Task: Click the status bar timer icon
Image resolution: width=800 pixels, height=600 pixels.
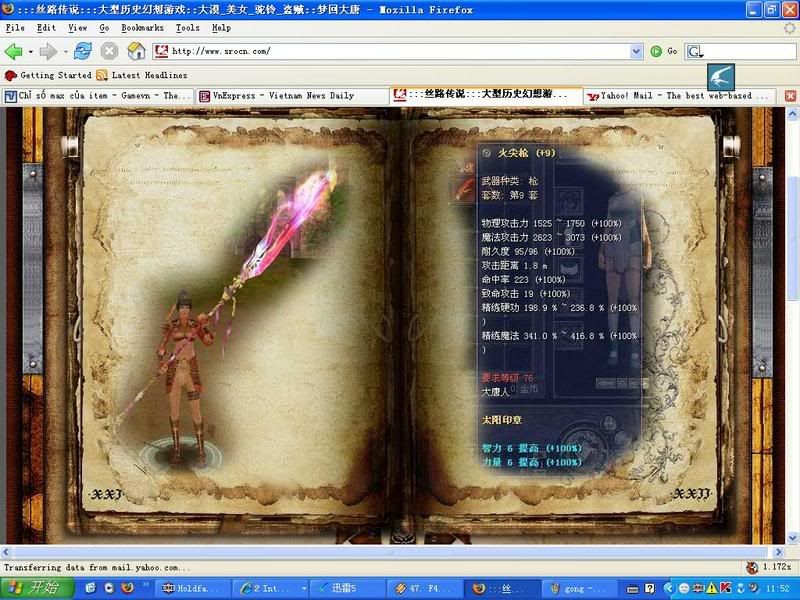Action: tap(752, 567)
